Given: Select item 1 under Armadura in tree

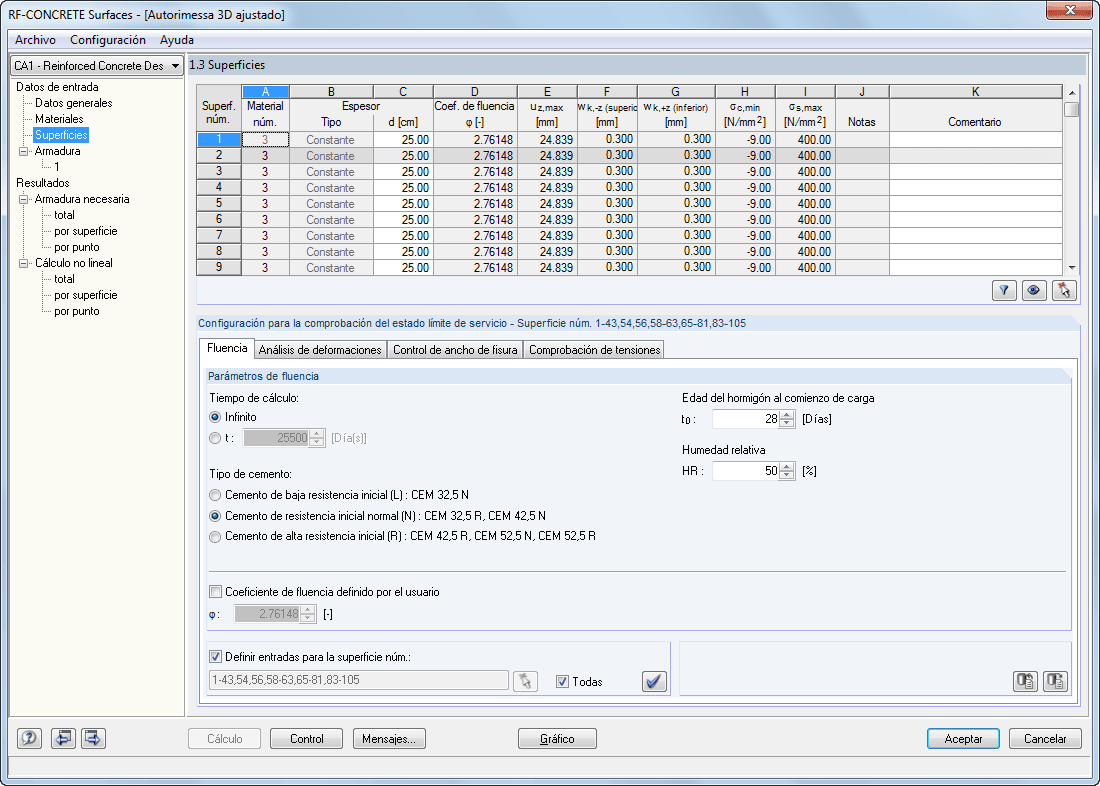Looking at the screenshot, I should click(x=57, y=167).
